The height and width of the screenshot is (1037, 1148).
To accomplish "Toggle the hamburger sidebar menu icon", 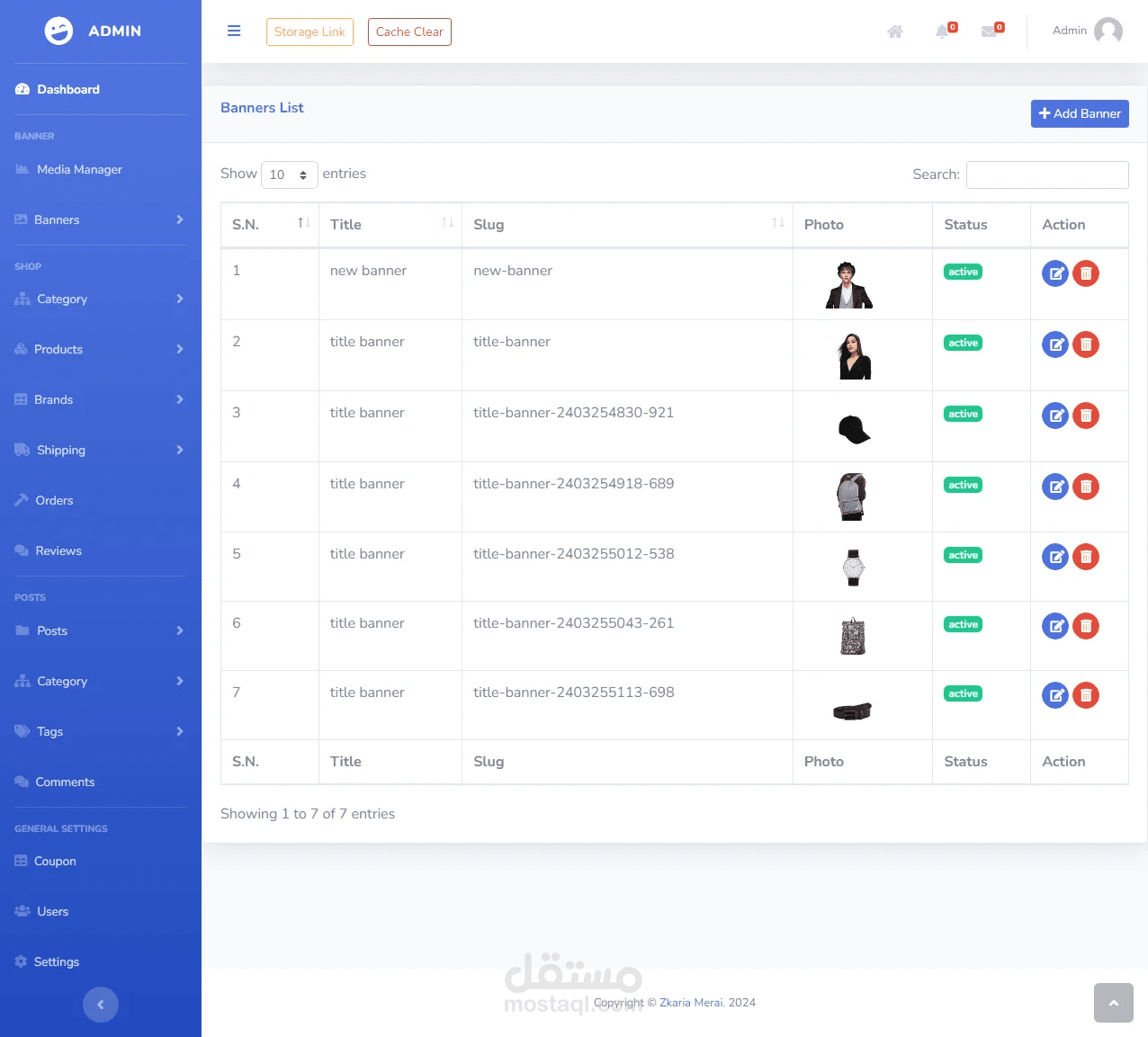I will click(x=234, y=31).
